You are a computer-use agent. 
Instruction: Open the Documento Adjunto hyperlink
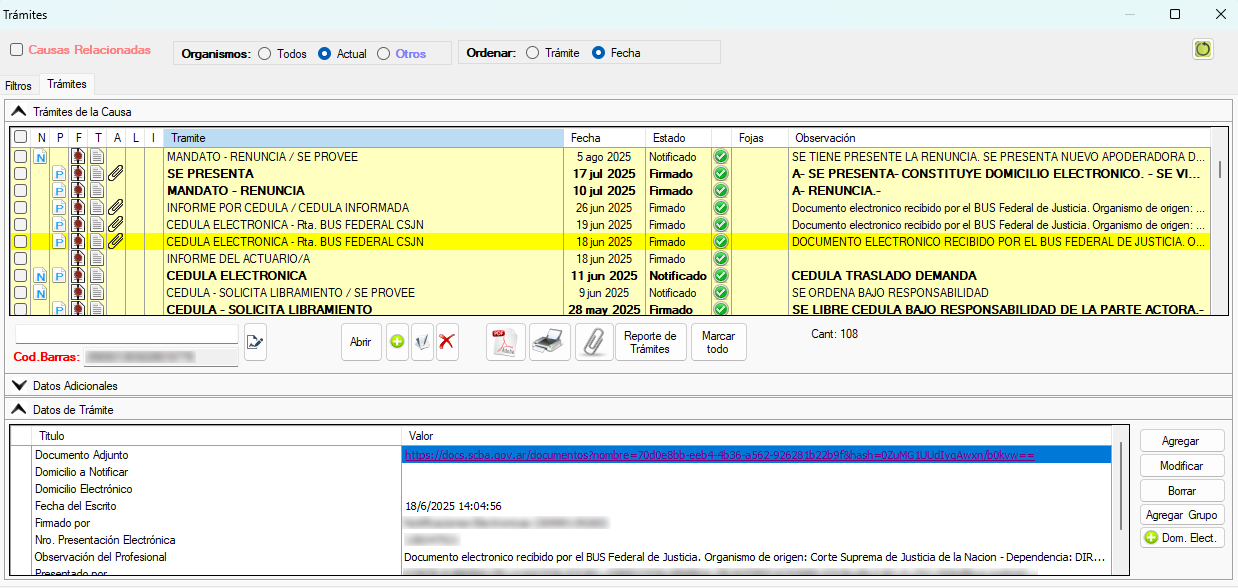pyautogui.click(x=718, y=455)
